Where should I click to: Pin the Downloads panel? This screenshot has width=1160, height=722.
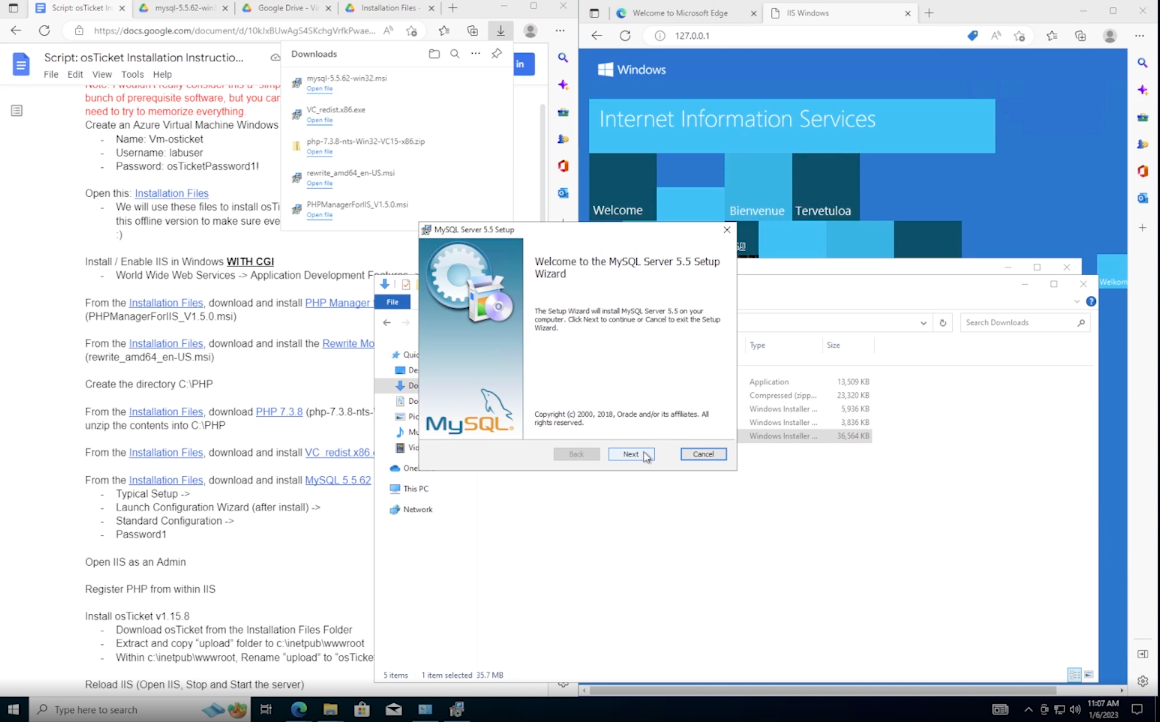[x=496, y=54]
